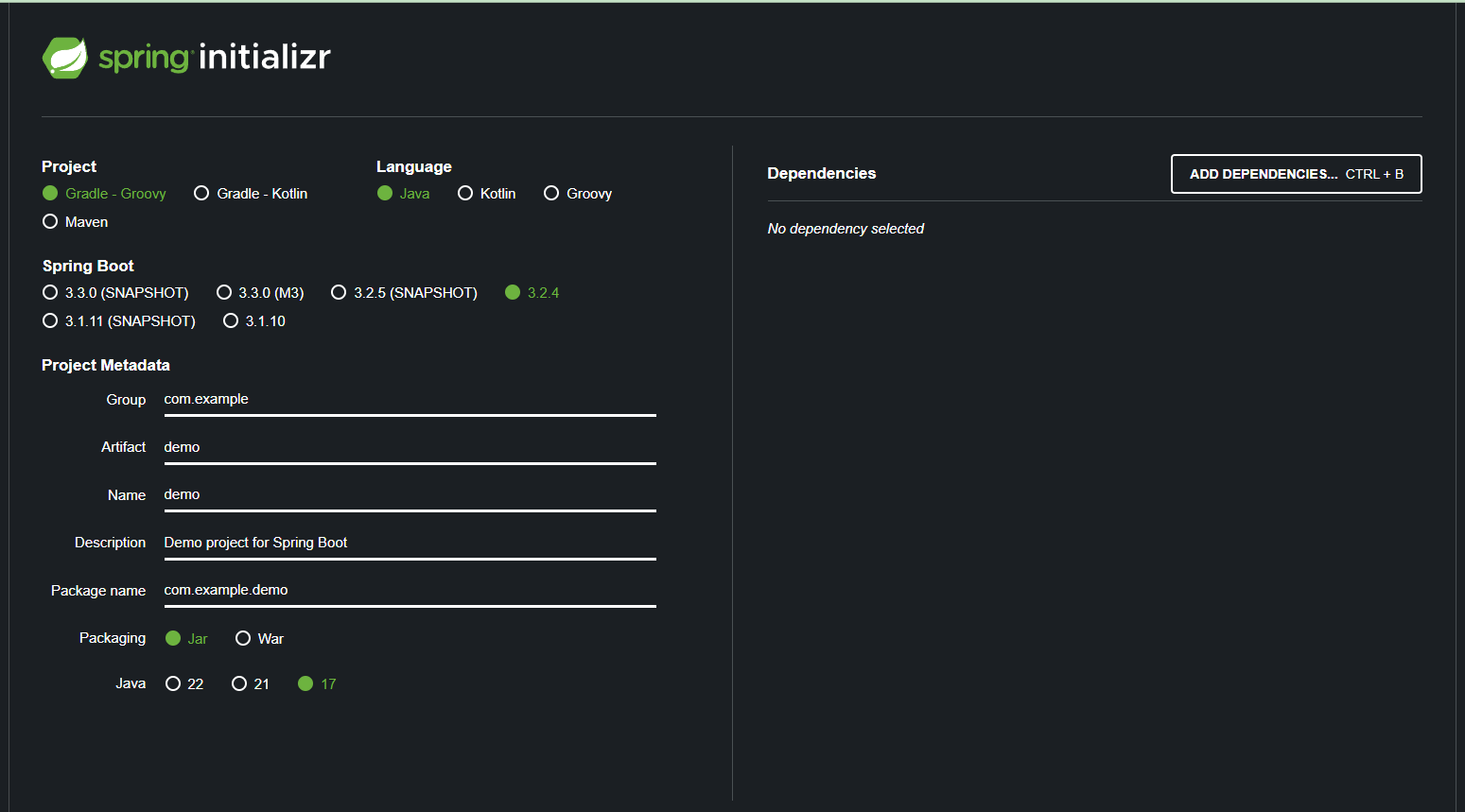Click the Description label
Image resolution: width=1465 pixels, height=812 pixels.
(x=111, y=543)
